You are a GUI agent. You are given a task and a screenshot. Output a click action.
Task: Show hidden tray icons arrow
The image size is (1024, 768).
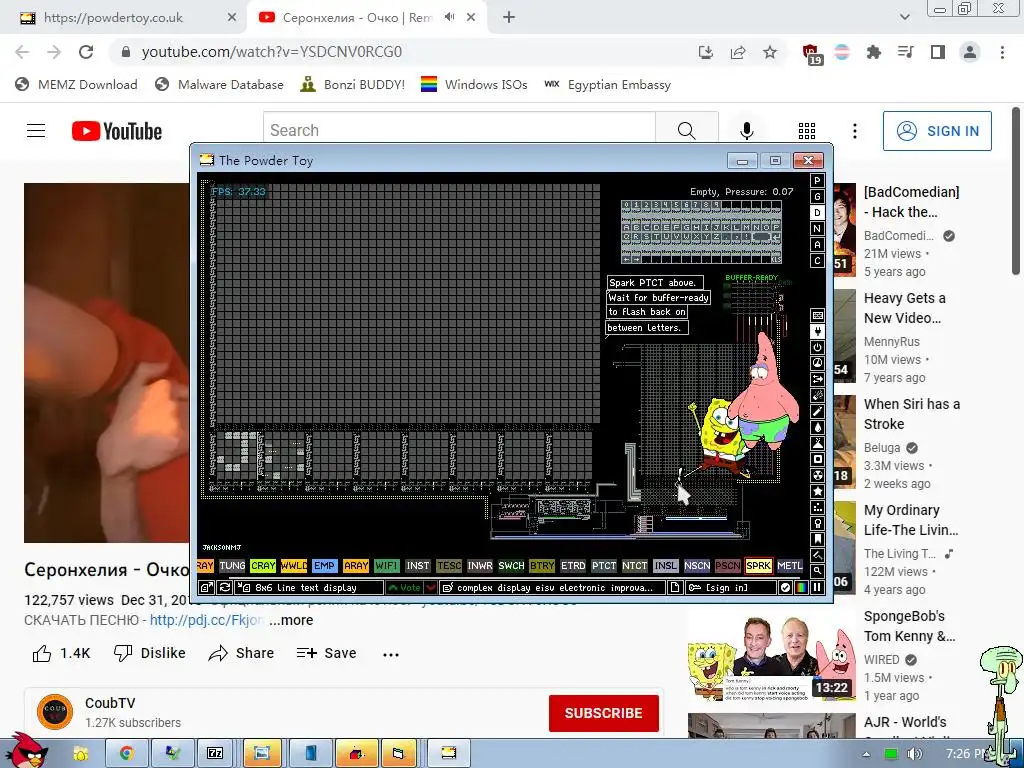(x=866, y=754)
